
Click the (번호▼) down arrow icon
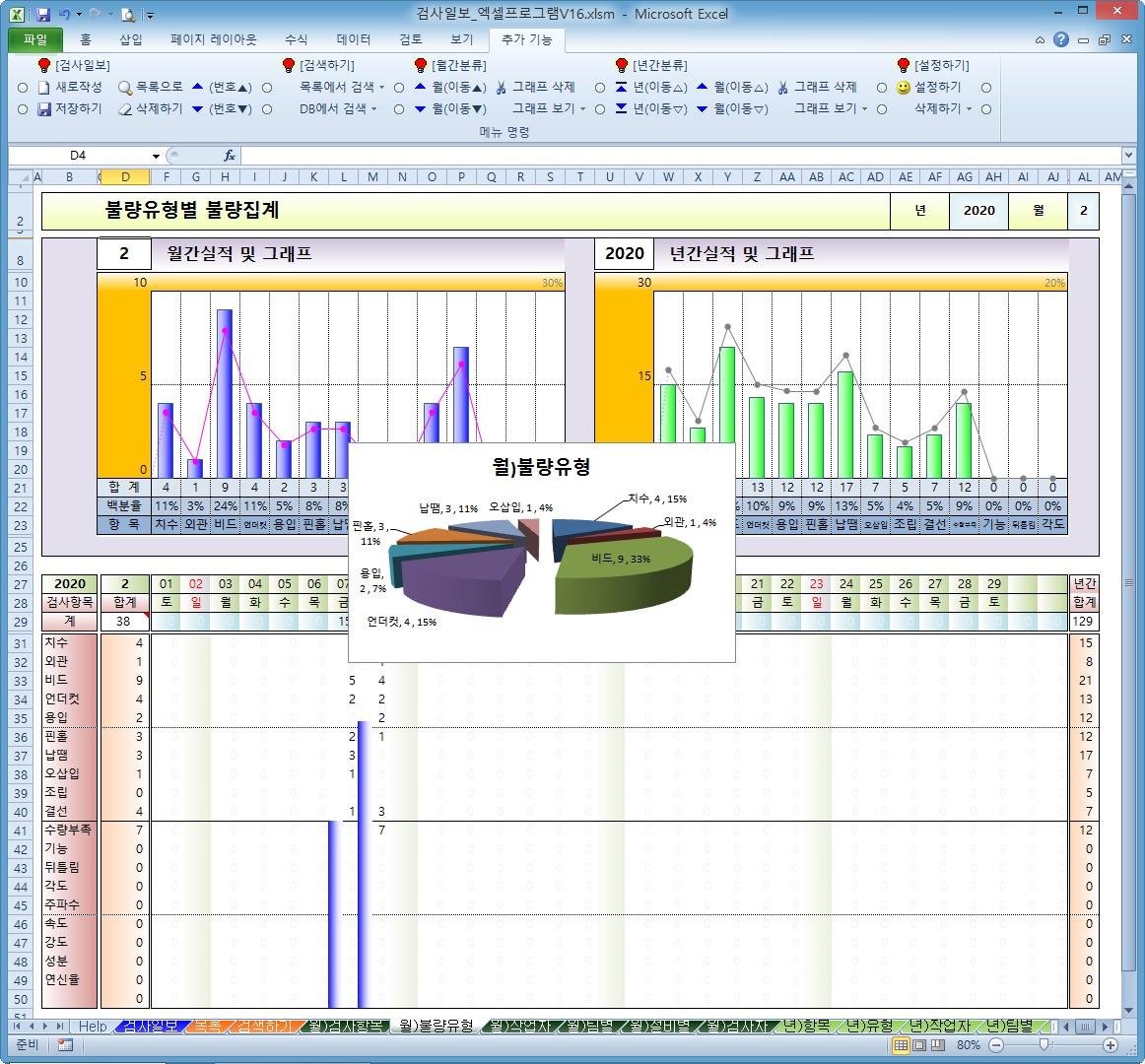point(197,108)
